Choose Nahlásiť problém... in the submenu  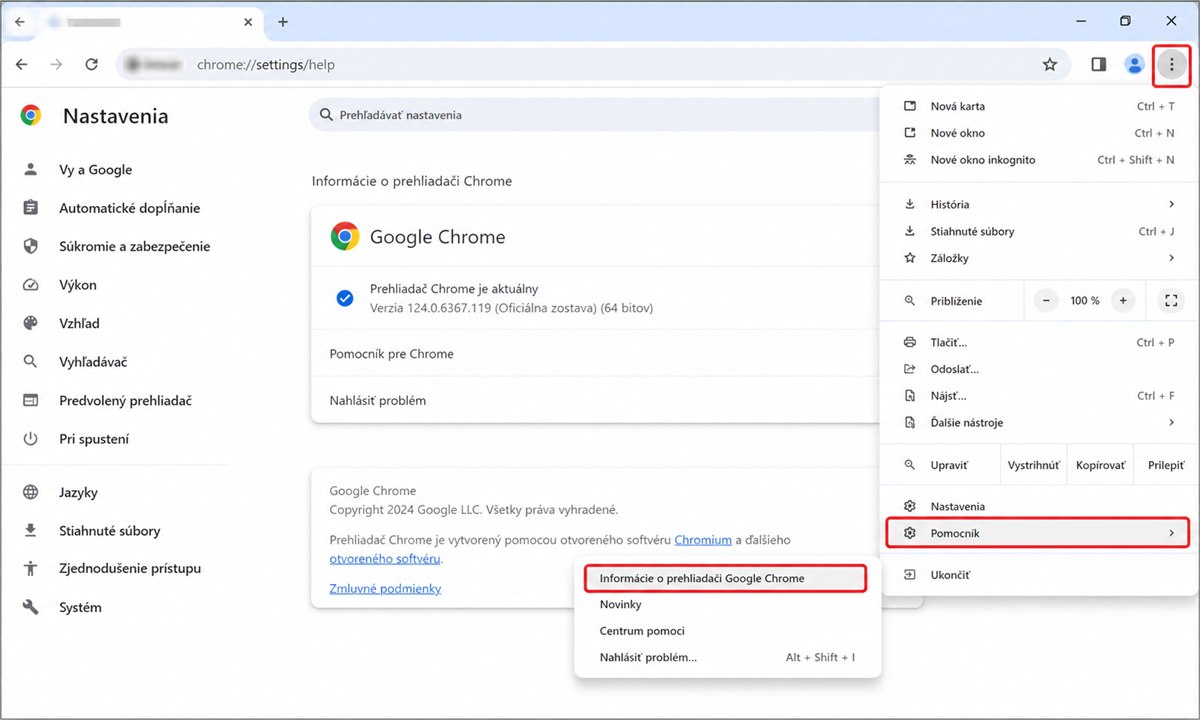pos(728,658)
